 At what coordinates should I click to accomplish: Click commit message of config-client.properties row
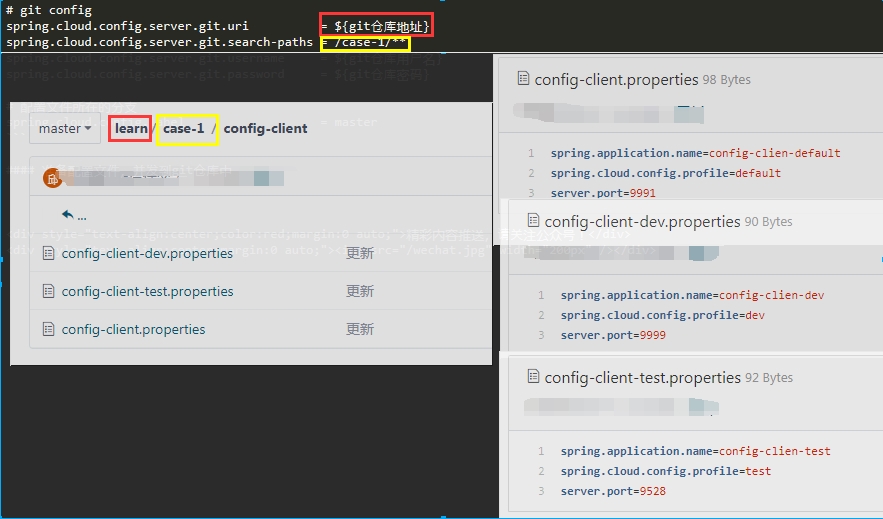pyautogui.click(x=360, y=329)
